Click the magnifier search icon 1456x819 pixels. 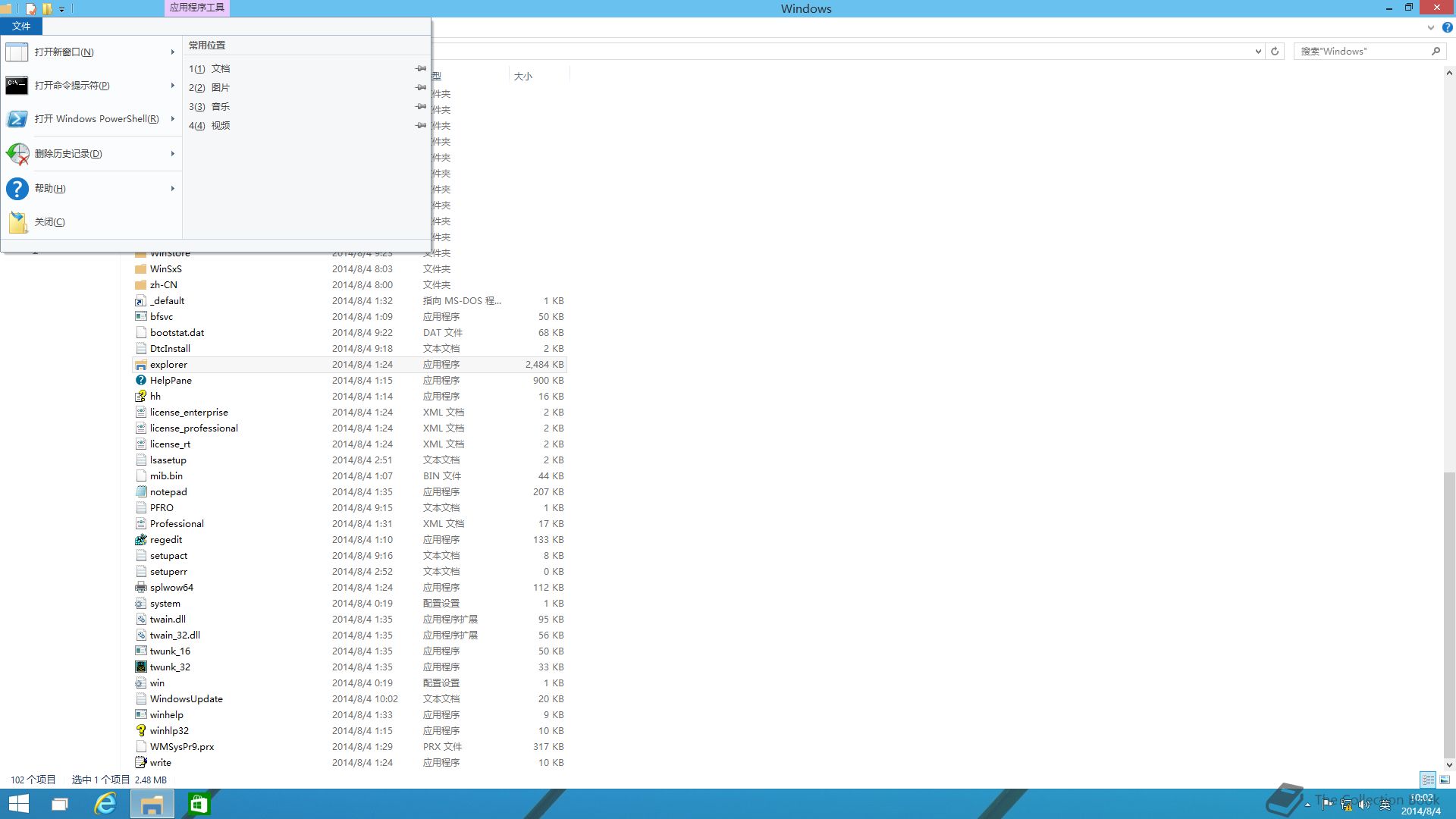[x=1436, y=52]
